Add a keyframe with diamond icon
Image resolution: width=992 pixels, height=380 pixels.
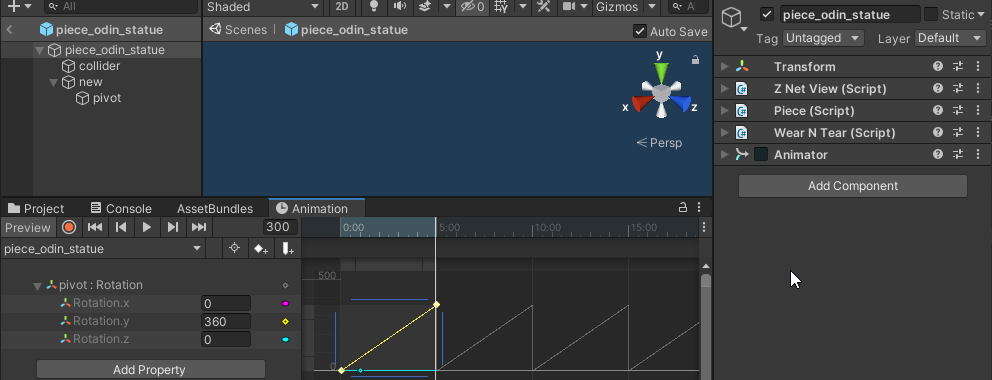[x=261, y=248]
